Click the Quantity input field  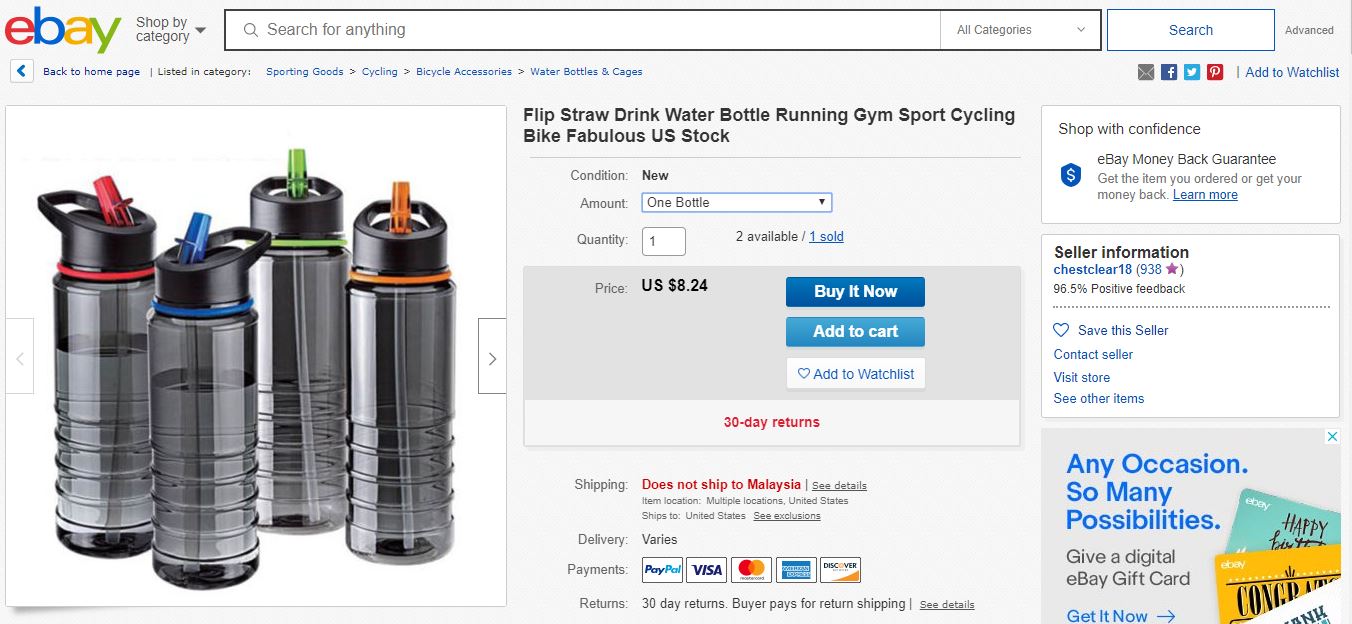[x=663, y=241]
